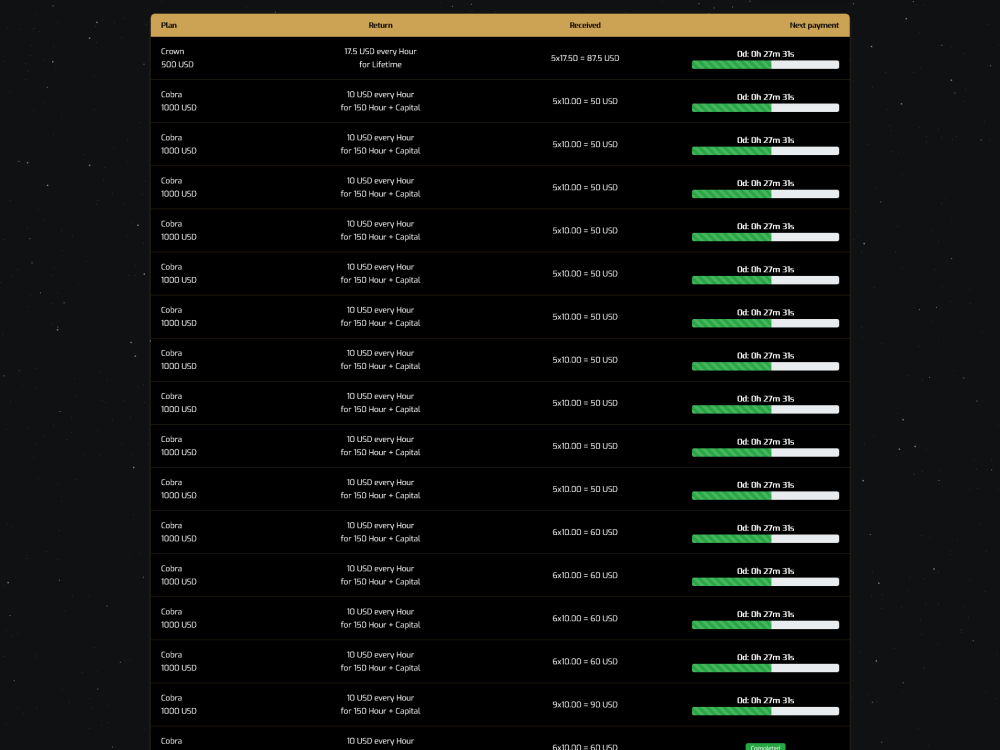Click the '5x17.50 = 87.5 USD' received value
This screenshot has height=750, width=1000.
pyautogui.click(x=585, y=58)
